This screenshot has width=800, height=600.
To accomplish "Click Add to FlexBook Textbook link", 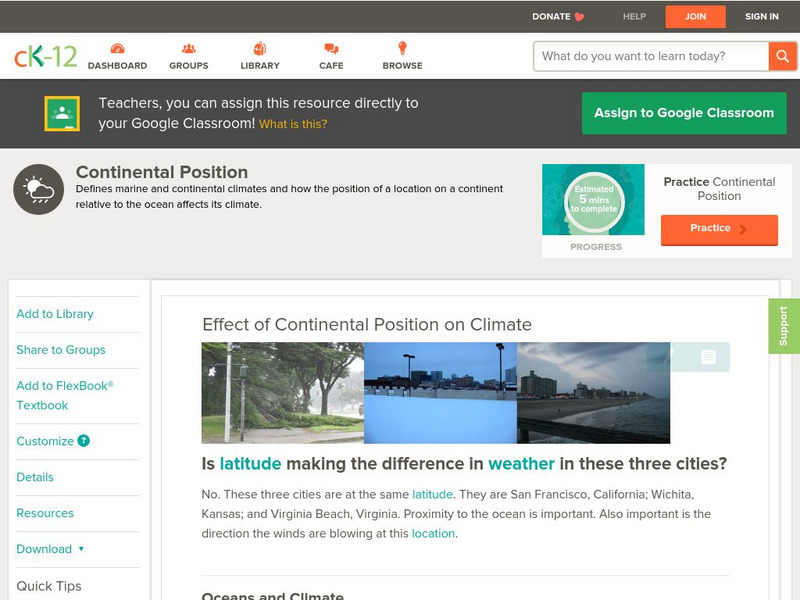I will tap(65, 395).
